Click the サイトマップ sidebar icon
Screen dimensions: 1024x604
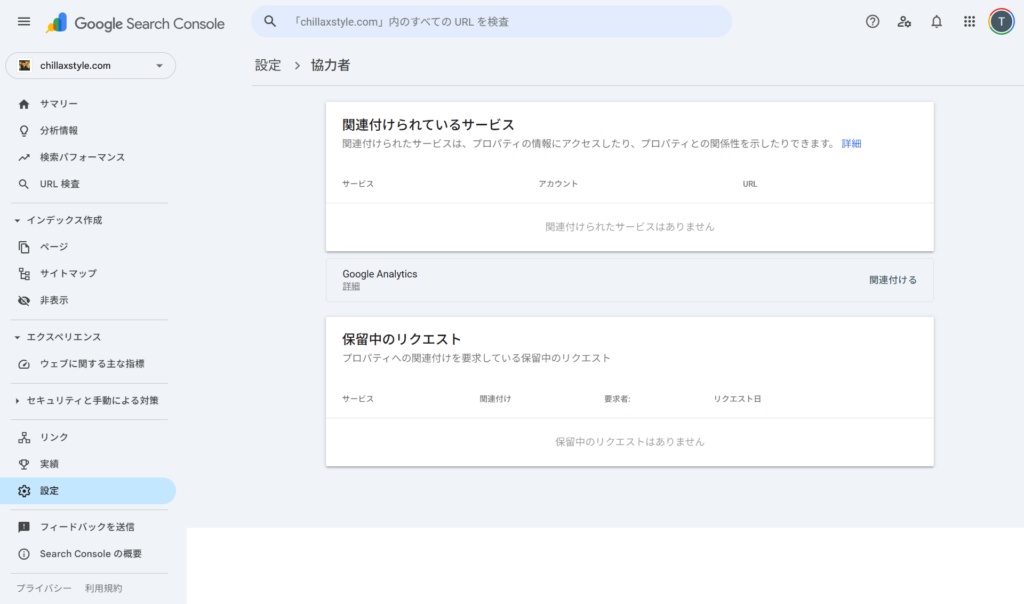tap(25, 273)
